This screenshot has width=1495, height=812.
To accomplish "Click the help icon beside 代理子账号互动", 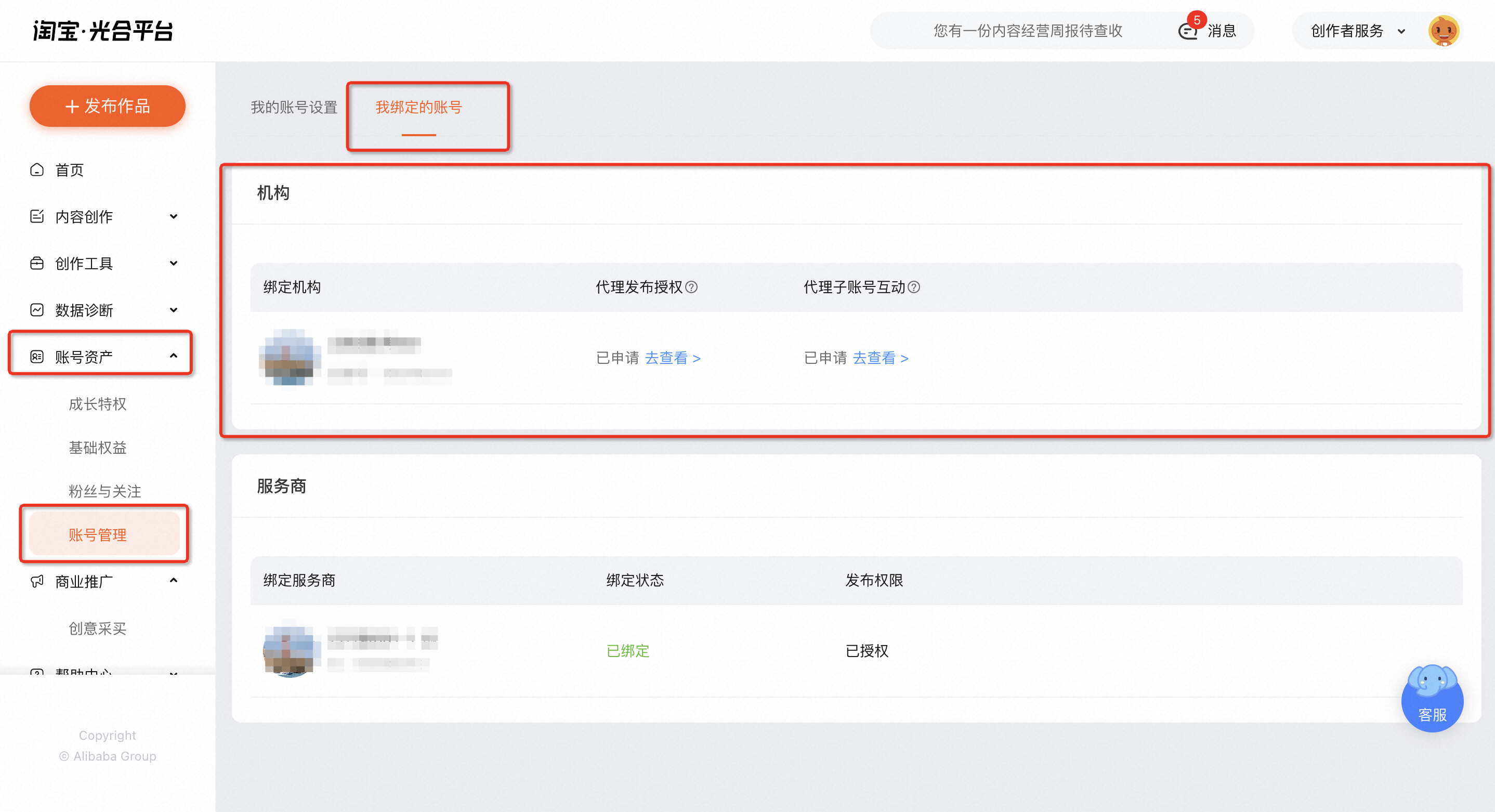I will (x=913, y=287).
